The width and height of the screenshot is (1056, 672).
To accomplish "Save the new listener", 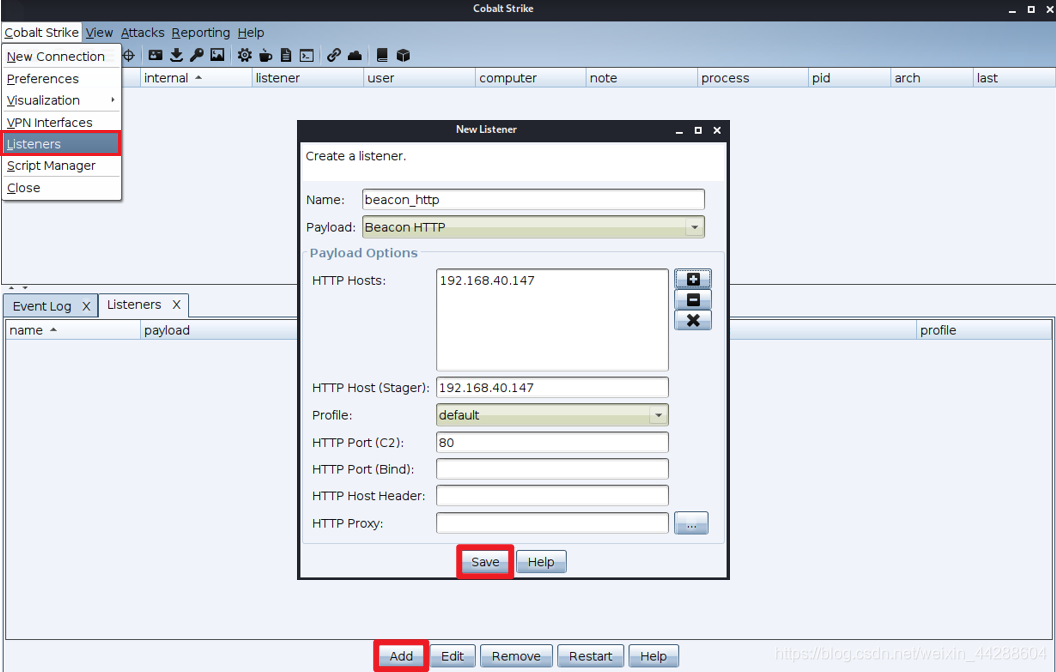I will 485,562.
